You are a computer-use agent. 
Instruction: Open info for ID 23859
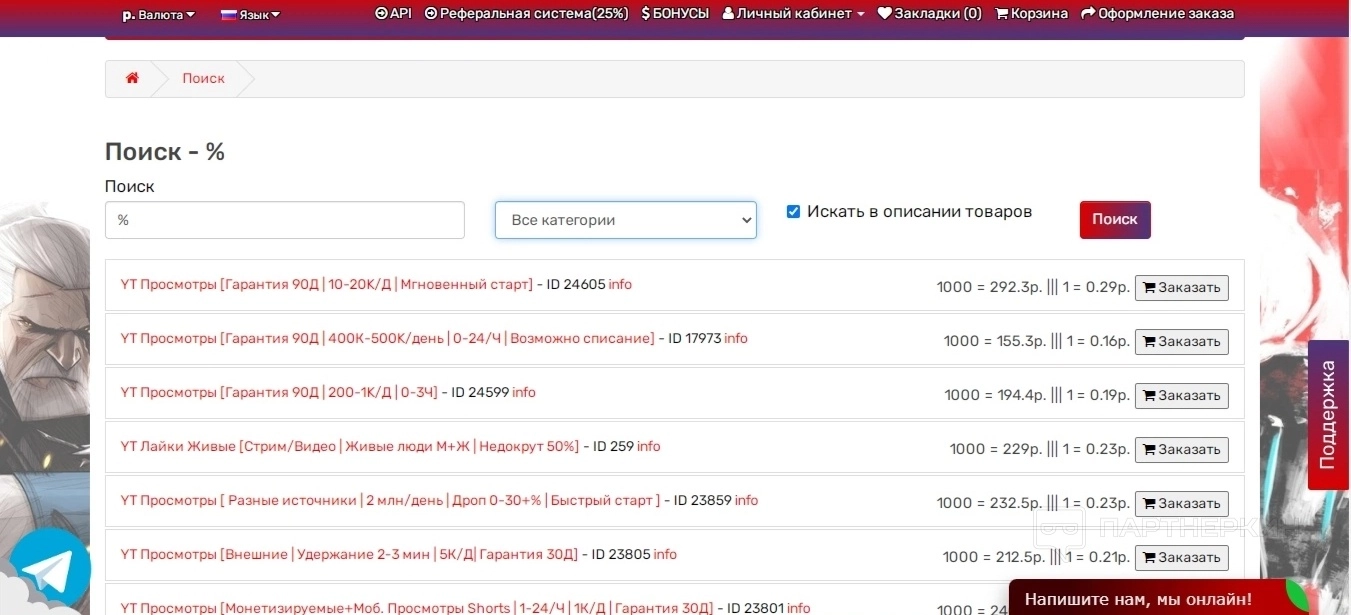(746, 501)
